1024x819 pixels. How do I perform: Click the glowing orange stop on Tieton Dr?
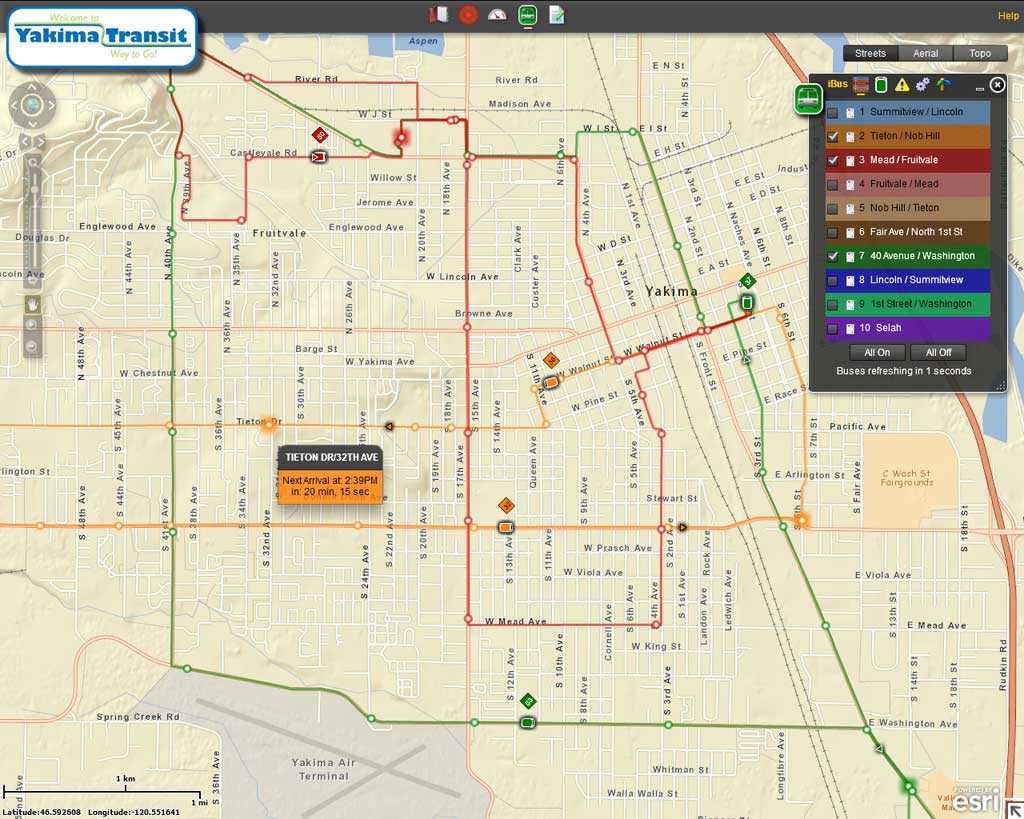pyautogui.click(x=268, y=425)
